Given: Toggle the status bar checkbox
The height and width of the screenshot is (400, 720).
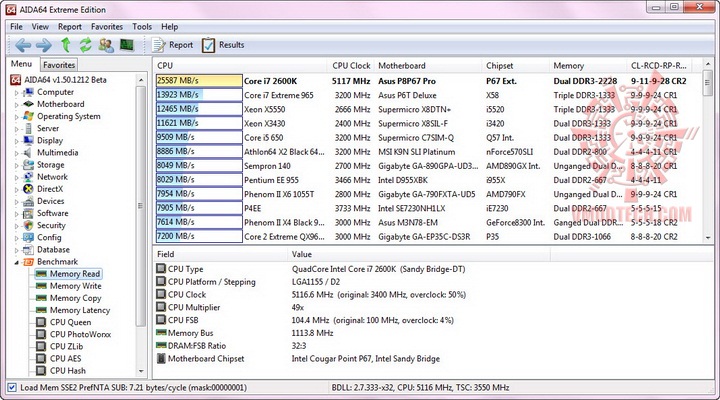Looking at the screenshot, I should tap(12, 388).
